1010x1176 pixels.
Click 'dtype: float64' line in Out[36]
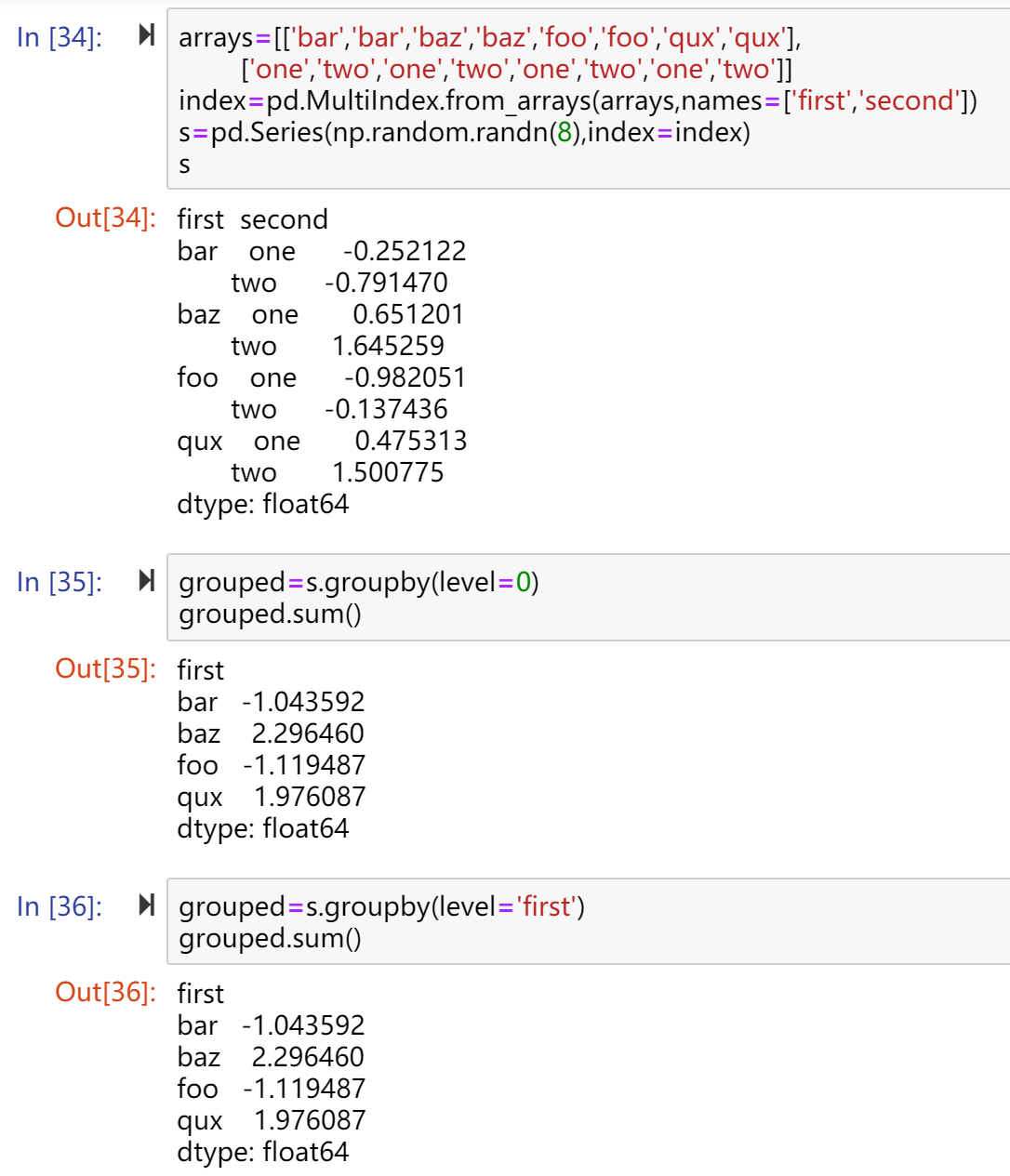tap(263, 1152)
